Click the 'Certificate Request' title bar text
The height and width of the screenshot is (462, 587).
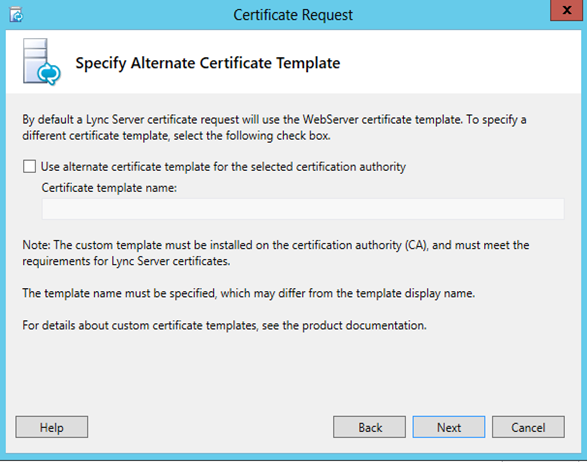[x=293, y=15]
